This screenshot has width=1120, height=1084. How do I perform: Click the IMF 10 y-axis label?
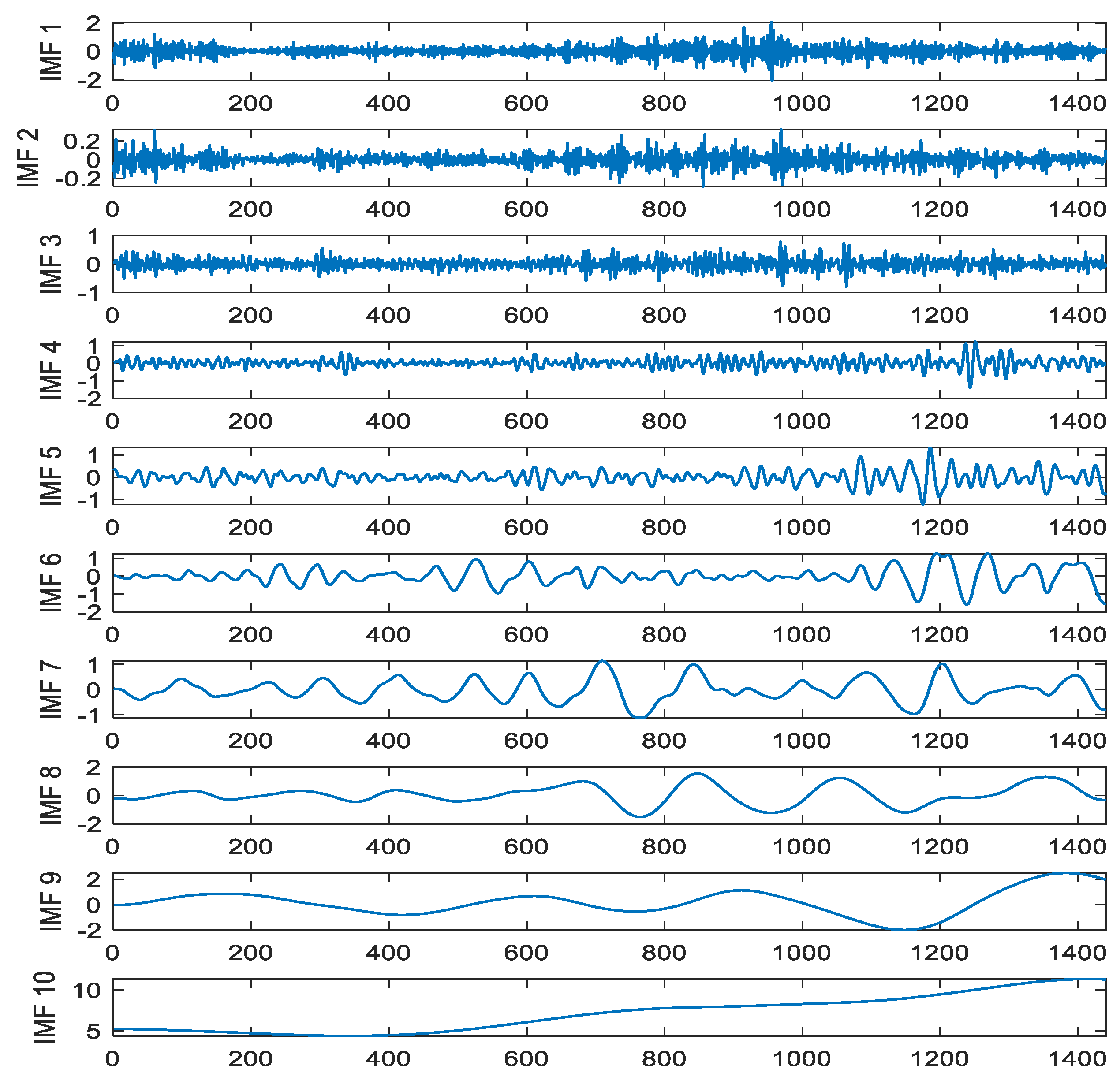[45, 1007]
